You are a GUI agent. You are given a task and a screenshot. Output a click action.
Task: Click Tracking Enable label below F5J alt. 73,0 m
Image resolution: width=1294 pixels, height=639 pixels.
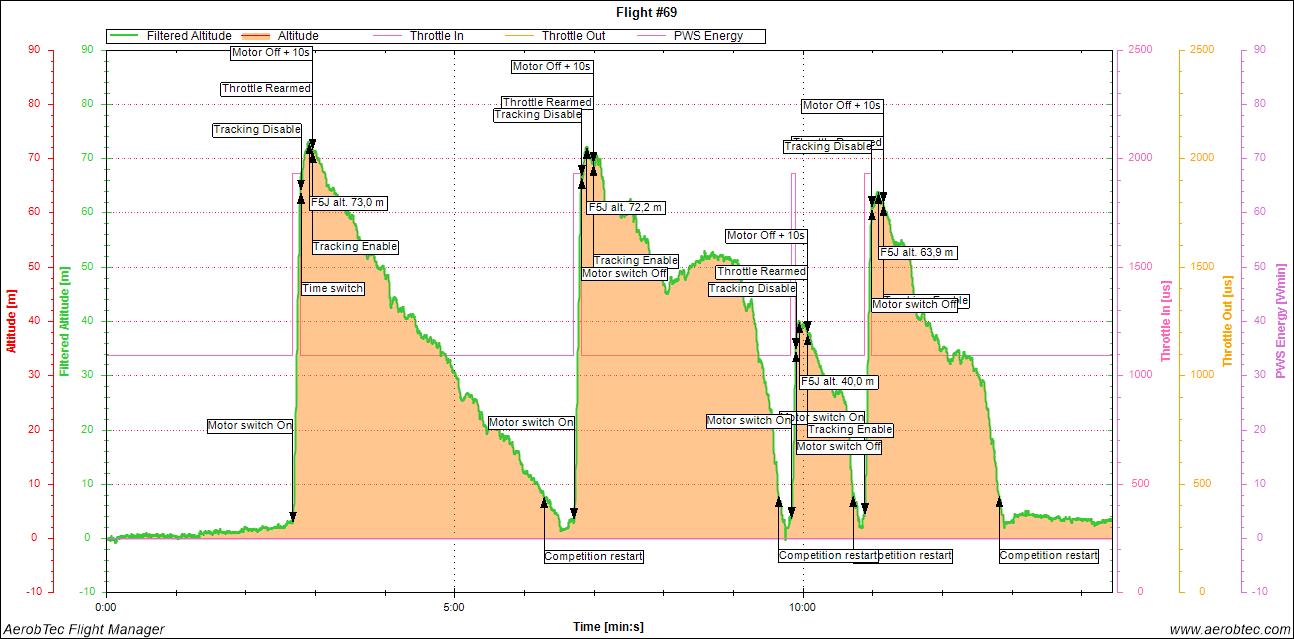click(355, 246)
